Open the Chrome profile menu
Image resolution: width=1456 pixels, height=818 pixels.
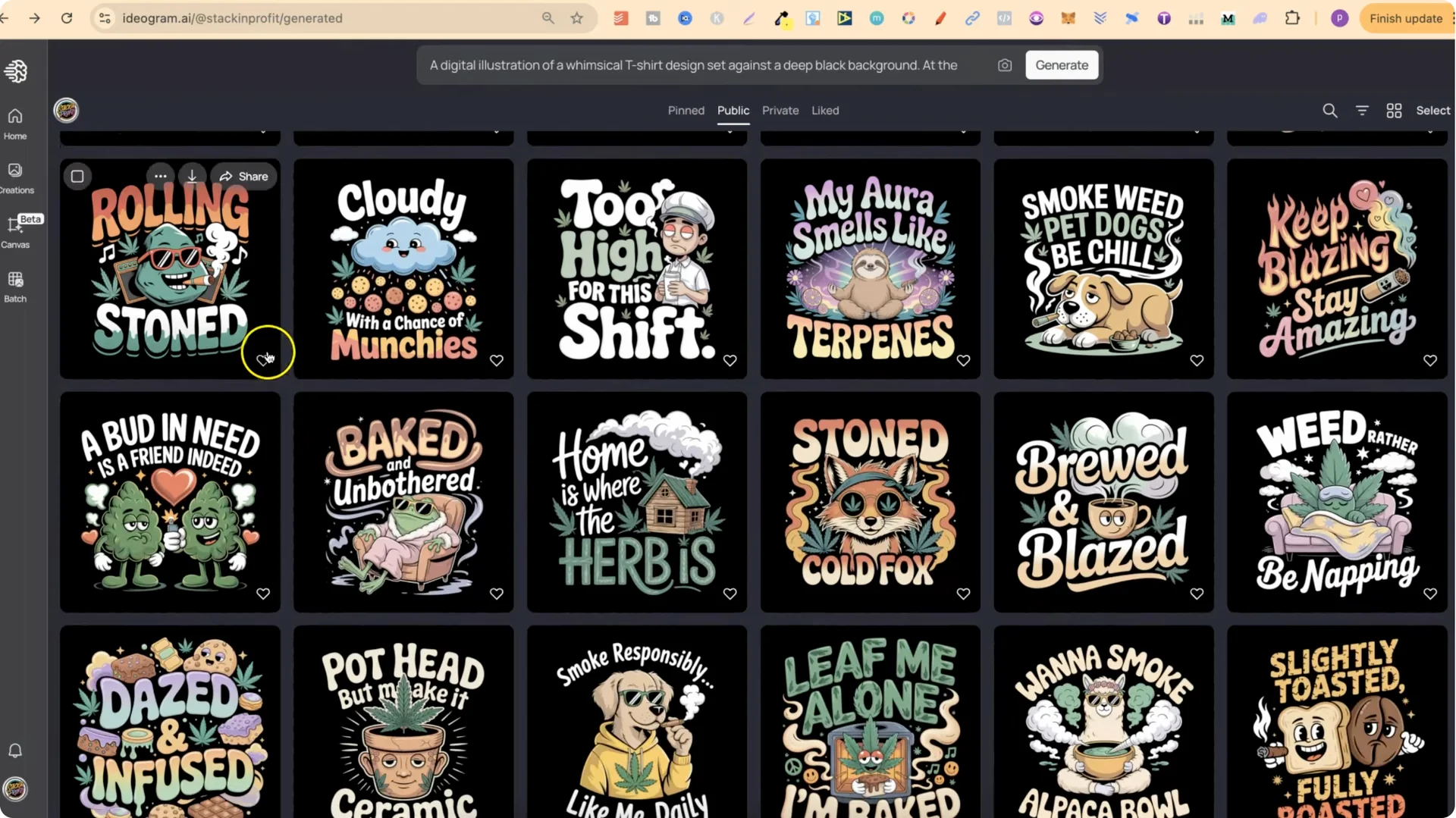tap(1339, 18)
